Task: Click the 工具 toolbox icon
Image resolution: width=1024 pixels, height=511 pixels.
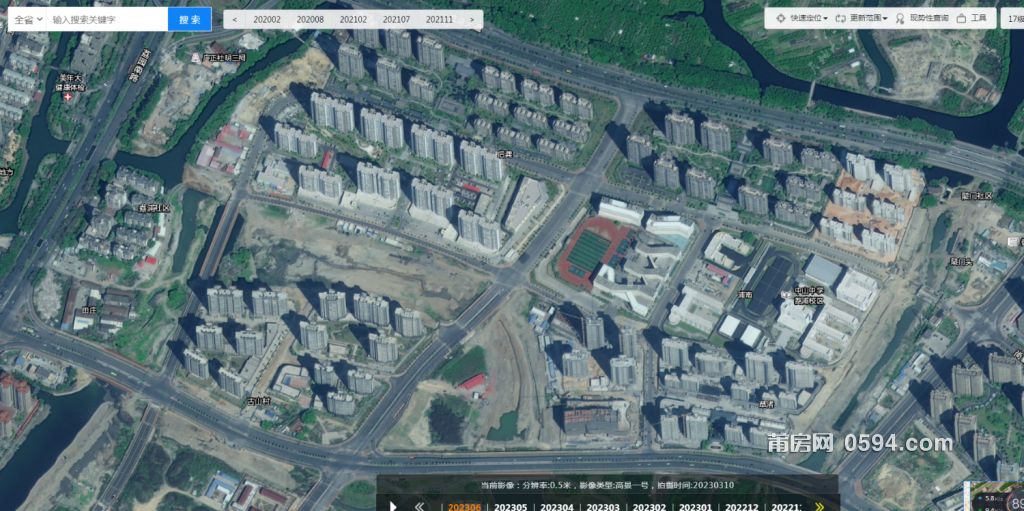Action: [x=961, y=18]
